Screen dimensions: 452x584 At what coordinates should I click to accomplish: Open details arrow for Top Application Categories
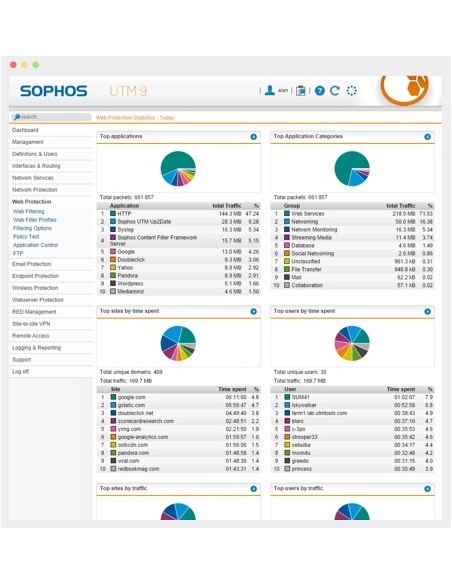[x=427, y=137]
